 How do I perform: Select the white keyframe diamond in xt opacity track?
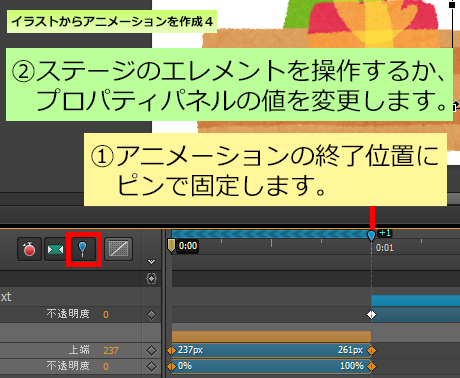371,315
